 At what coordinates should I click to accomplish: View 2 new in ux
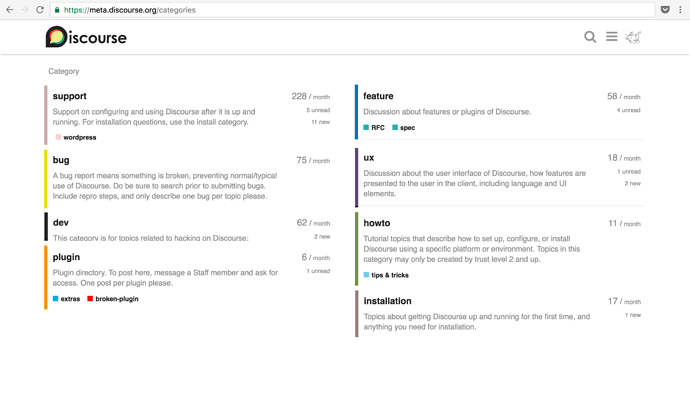[x=632, y=183]
